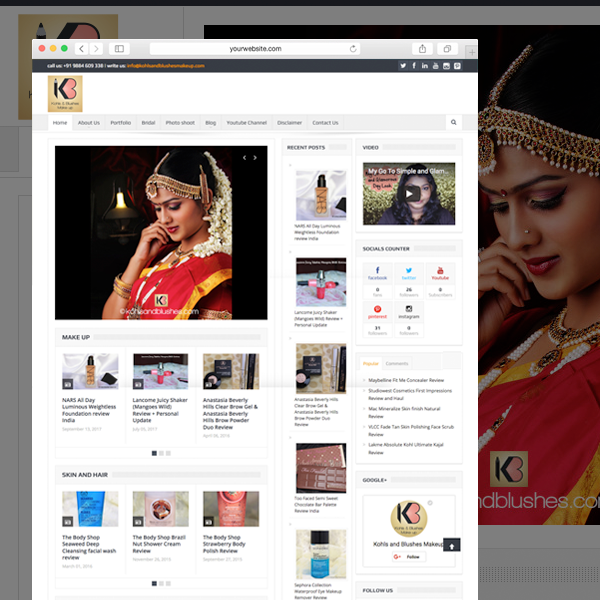Select first pagination dot under Make Up
Image resolution: width=600 pixels, height=600 pixels.
(154, 453)
